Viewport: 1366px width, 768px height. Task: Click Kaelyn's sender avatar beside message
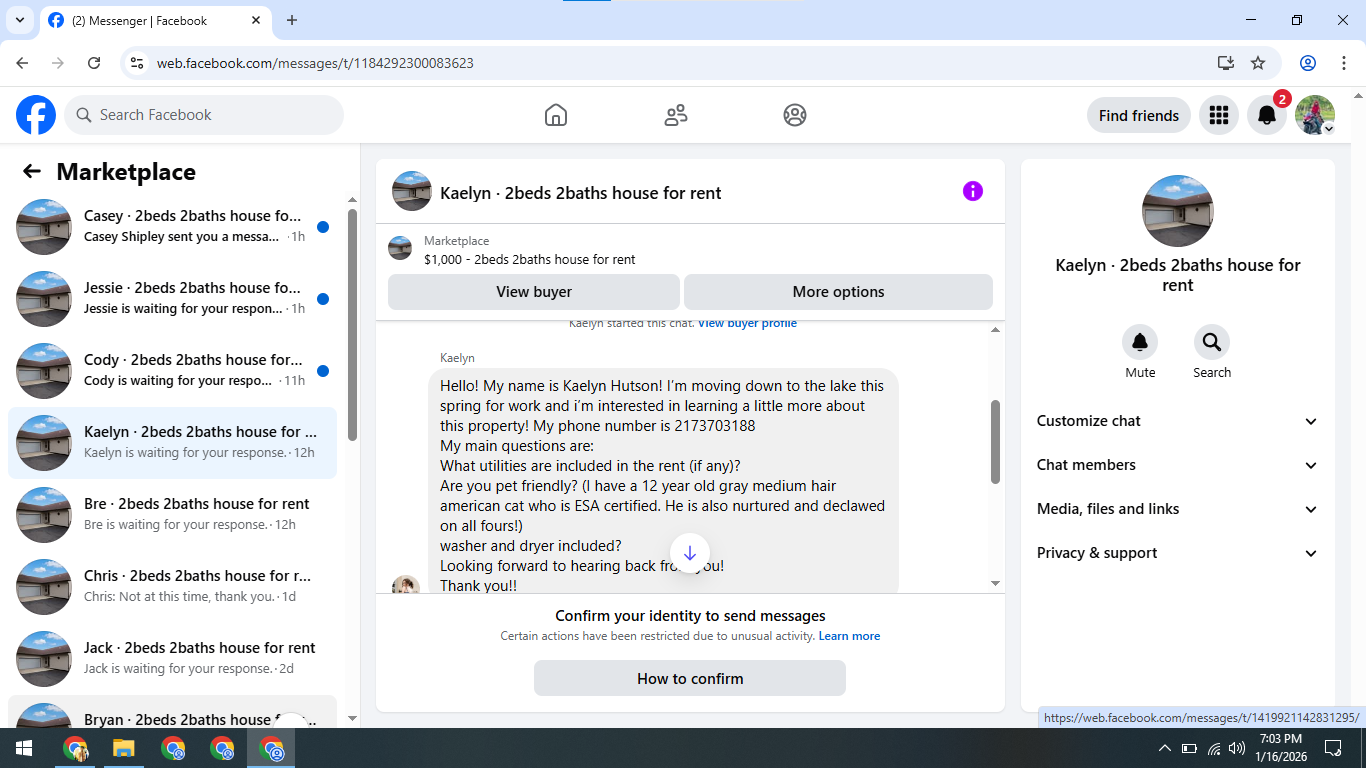(x=405, y=584)
